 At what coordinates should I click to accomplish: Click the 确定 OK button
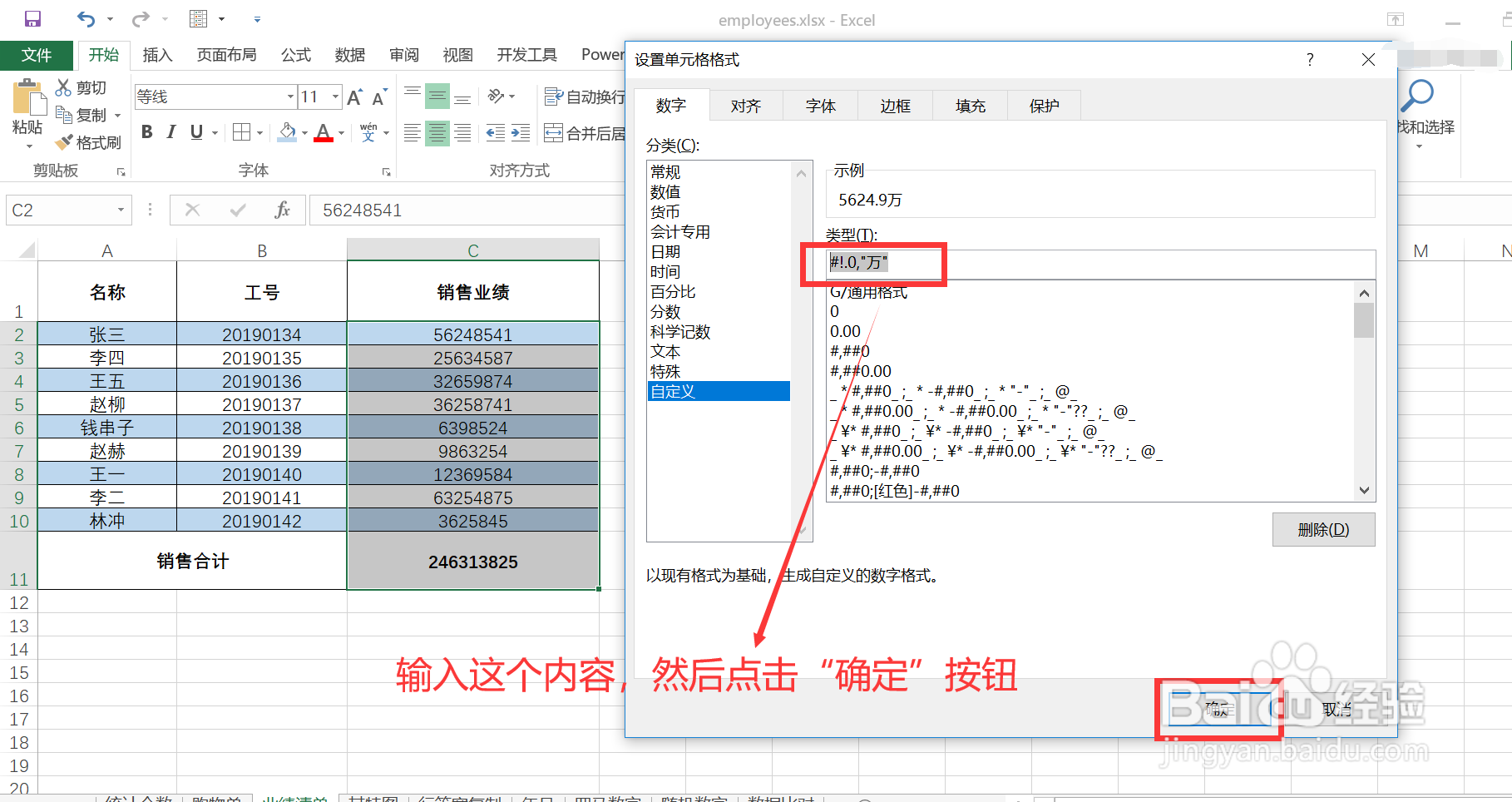(1219, 709)
